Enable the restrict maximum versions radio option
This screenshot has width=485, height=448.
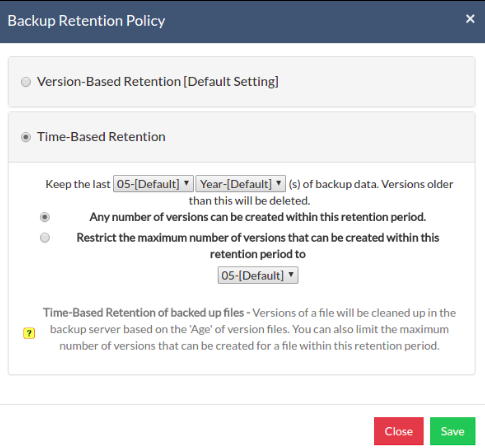pos(45,238)
